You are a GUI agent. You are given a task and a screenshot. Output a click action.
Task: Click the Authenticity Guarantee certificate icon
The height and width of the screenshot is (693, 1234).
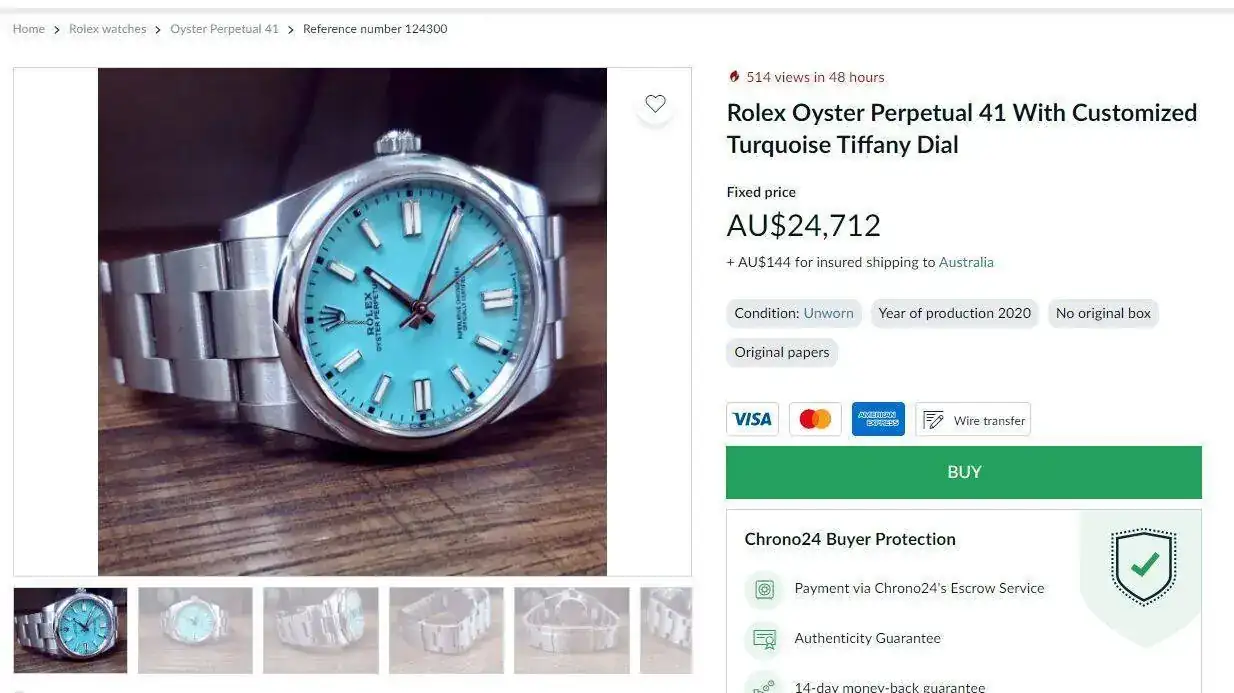(764, 638)
